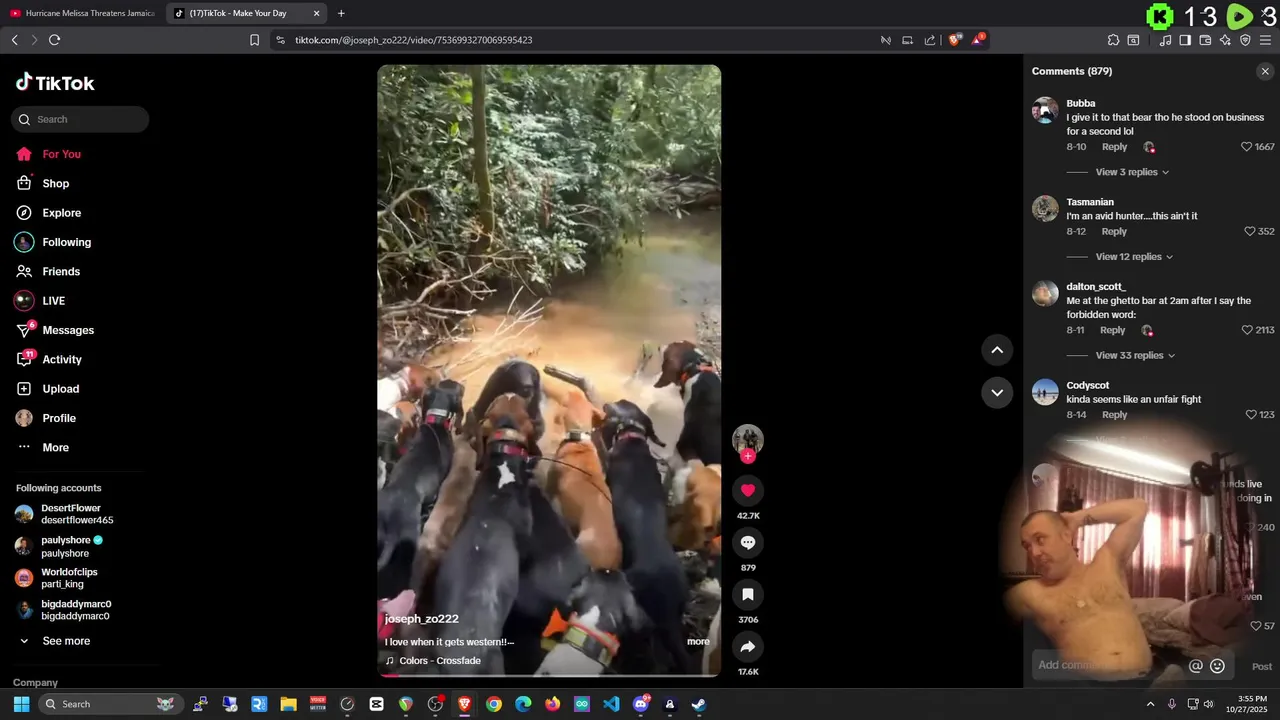Reply to Codyscot's comment

point(1114,414)
